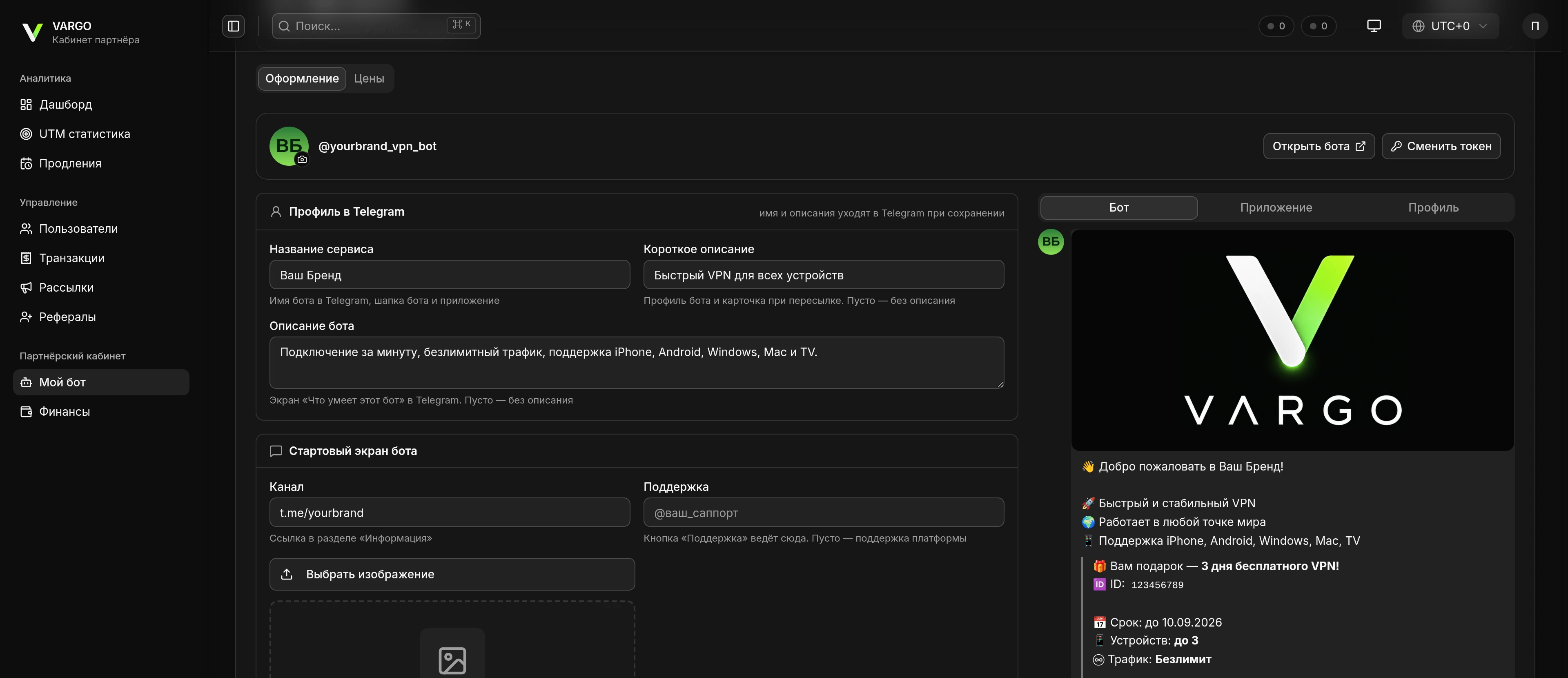Click the Продления calendar icon
The height and width of the screenshot is (678, 1568).
(26, 163)
